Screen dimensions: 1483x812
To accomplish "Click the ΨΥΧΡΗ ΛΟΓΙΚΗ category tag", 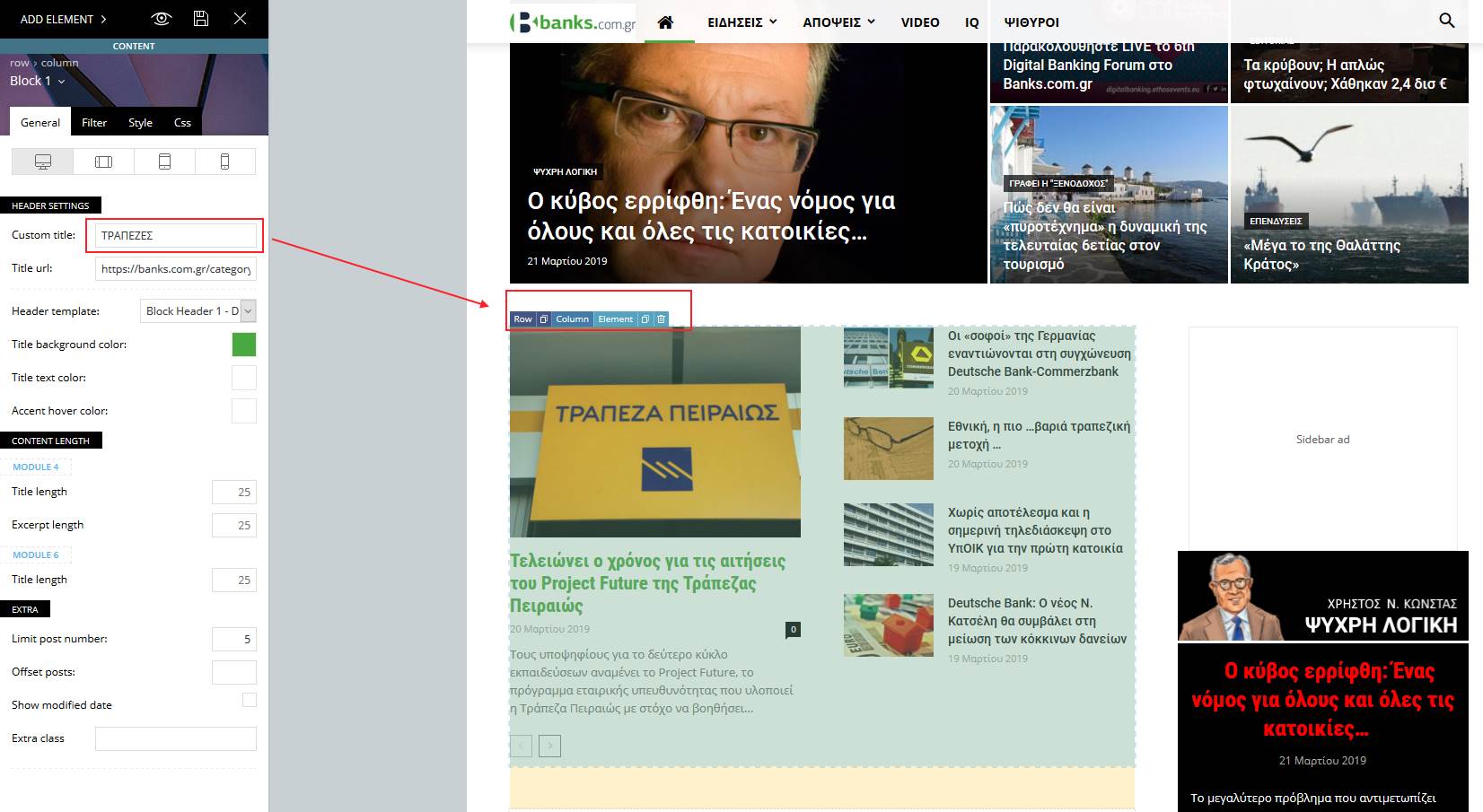I will (x=565, y=171).
